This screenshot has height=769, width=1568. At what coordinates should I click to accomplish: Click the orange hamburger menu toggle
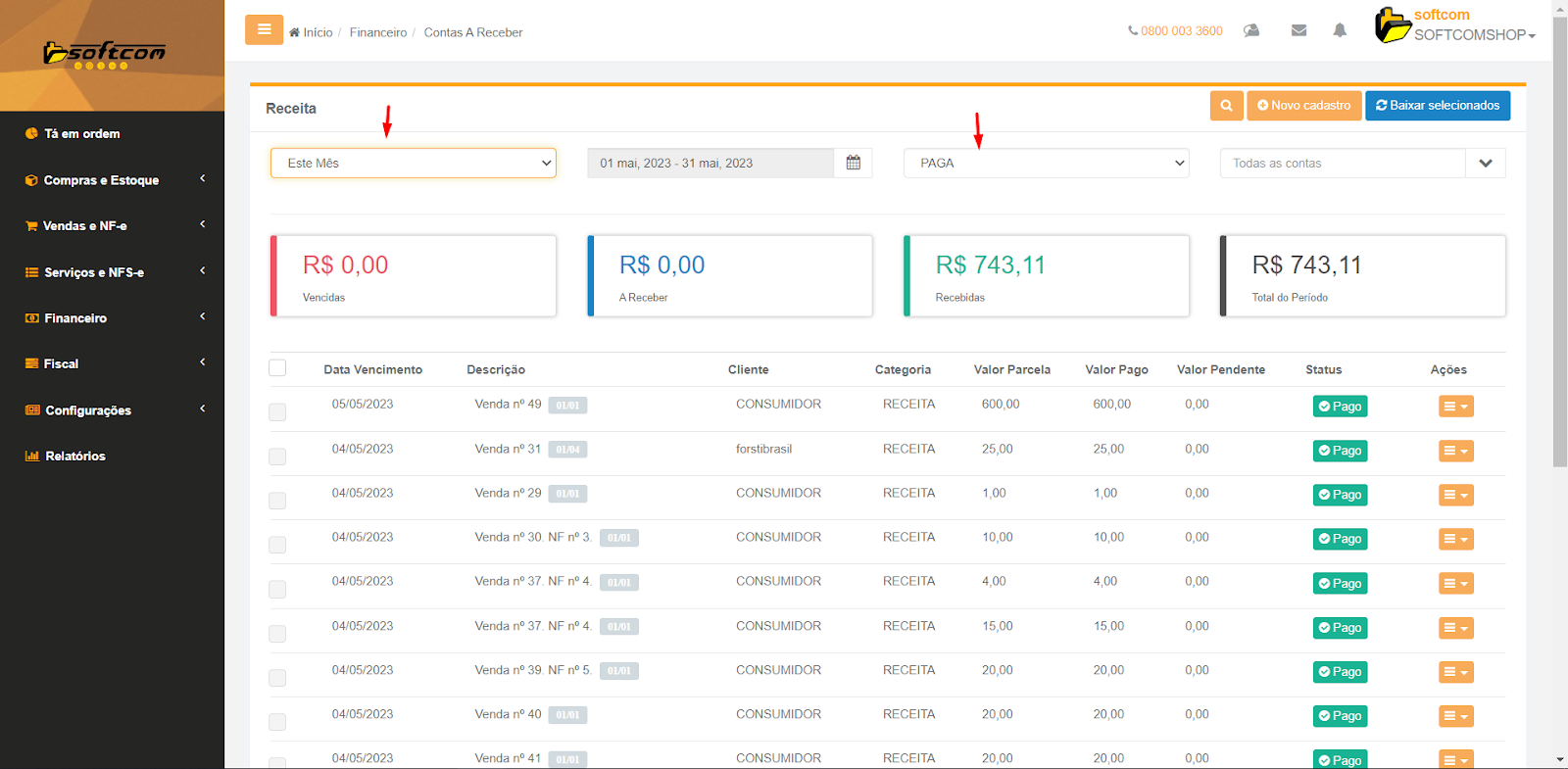264,30
